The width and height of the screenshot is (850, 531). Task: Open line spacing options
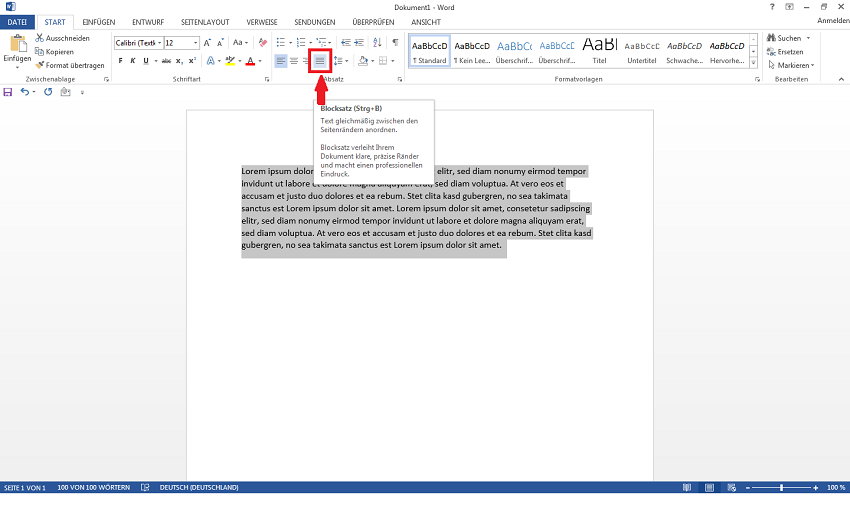point(340,61)
